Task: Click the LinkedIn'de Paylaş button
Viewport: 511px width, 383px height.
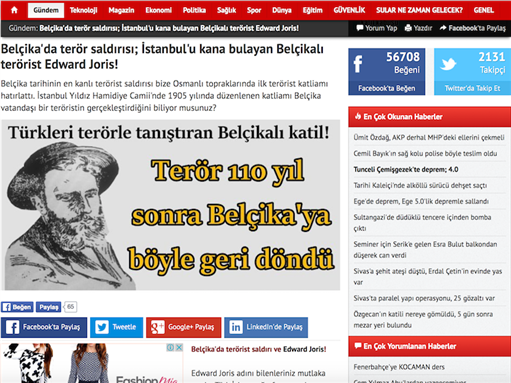Action: pos(266,327)
